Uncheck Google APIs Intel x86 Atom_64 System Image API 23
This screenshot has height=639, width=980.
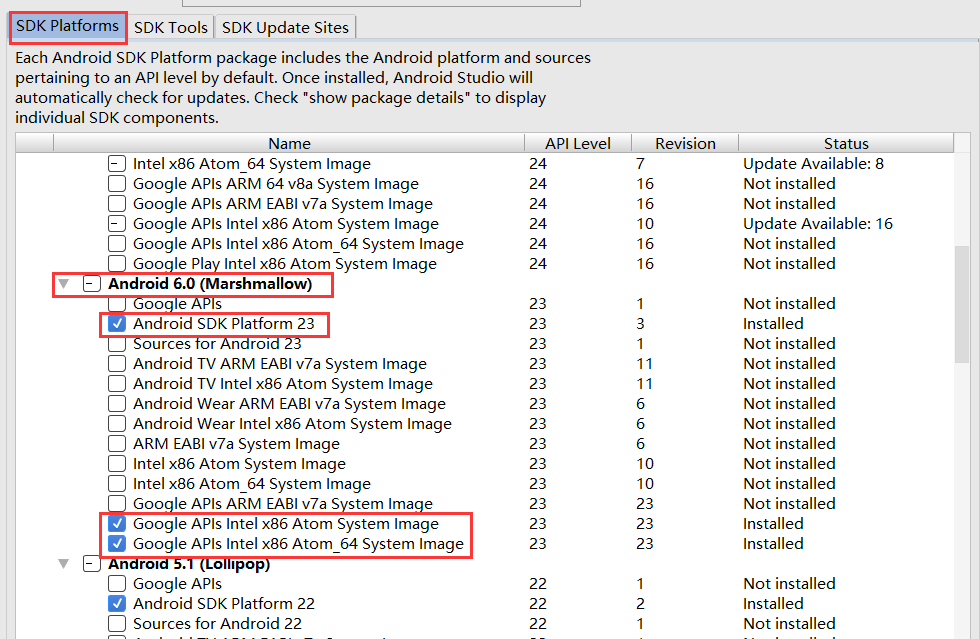click(x=117, y=544)
